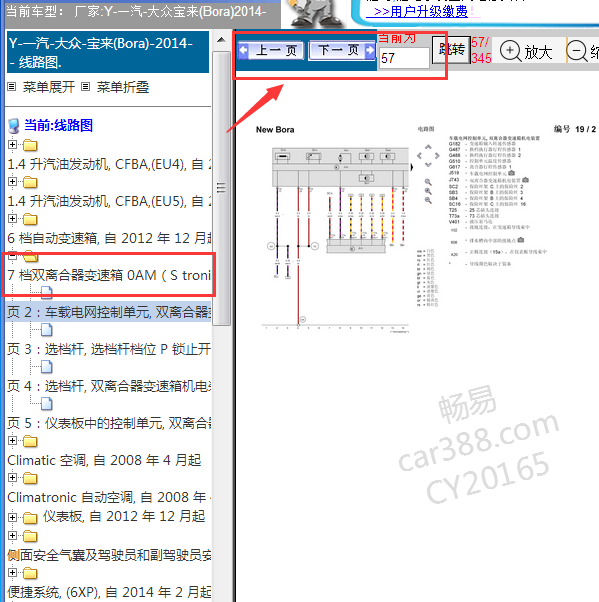Open 1.4 升汽油发动机, CFBA,(EU5) entry
Viewport: 599px width, 602px height.
click(x=109, y=201)
